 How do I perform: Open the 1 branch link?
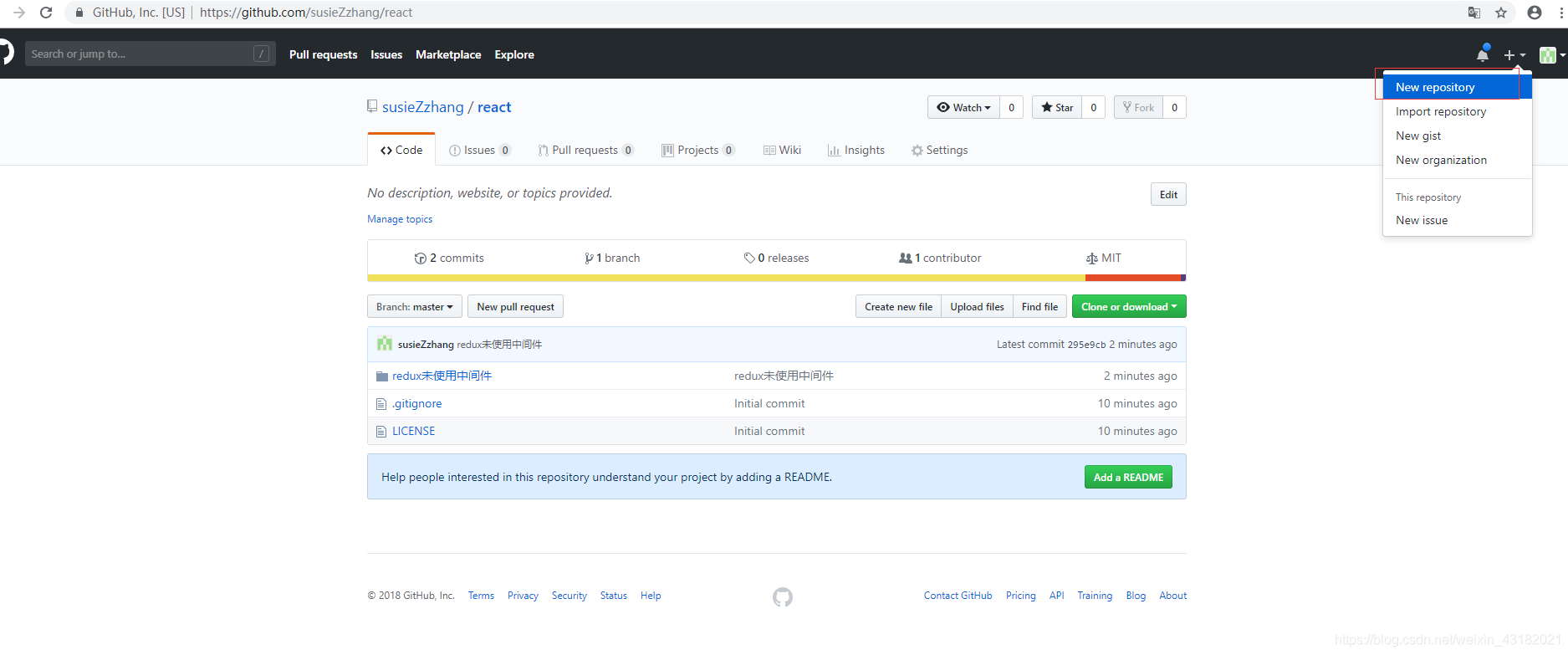tap(612, 258)
